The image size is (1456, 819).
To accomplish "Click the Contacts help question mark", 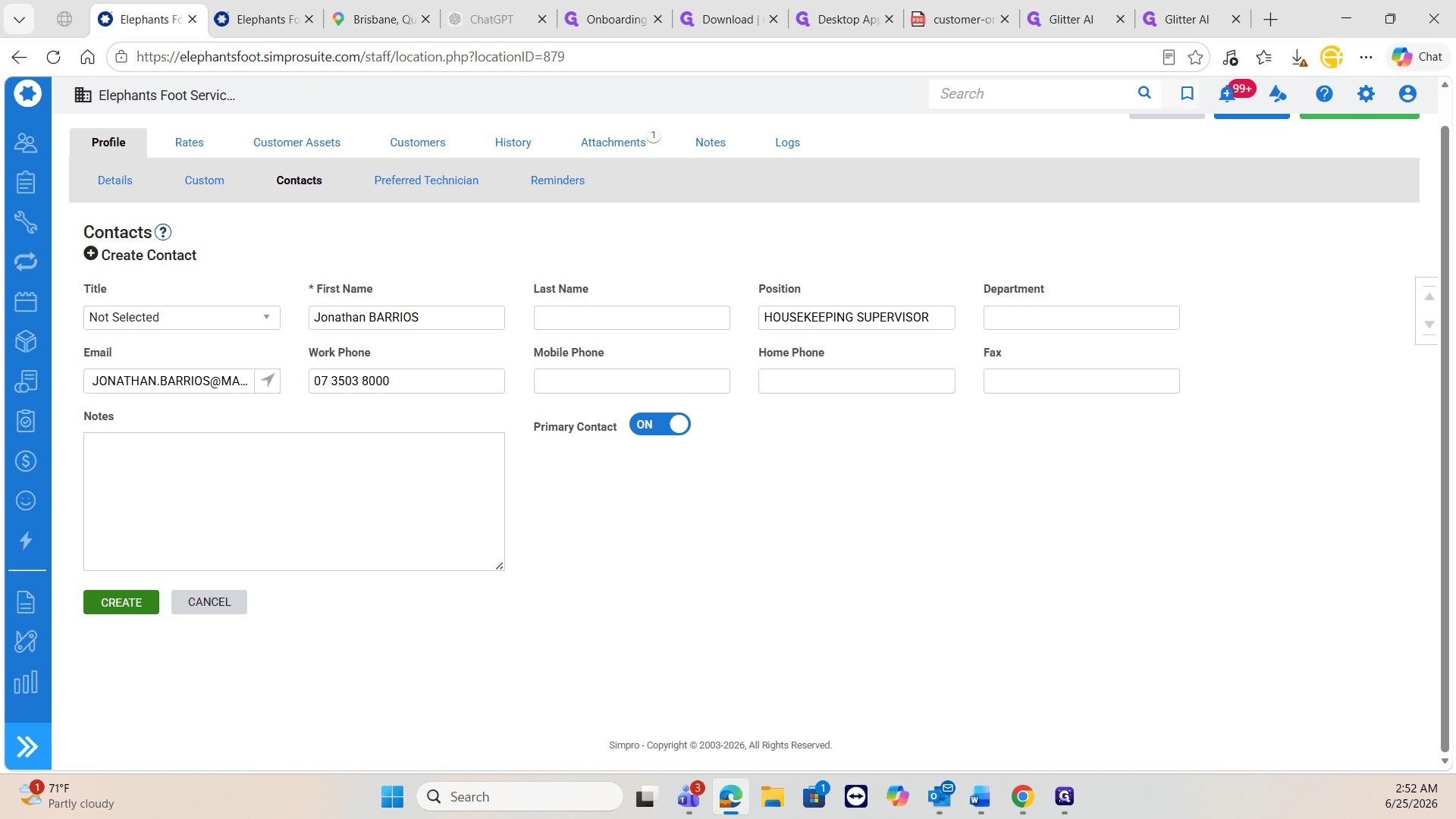I will pos(163,232).
